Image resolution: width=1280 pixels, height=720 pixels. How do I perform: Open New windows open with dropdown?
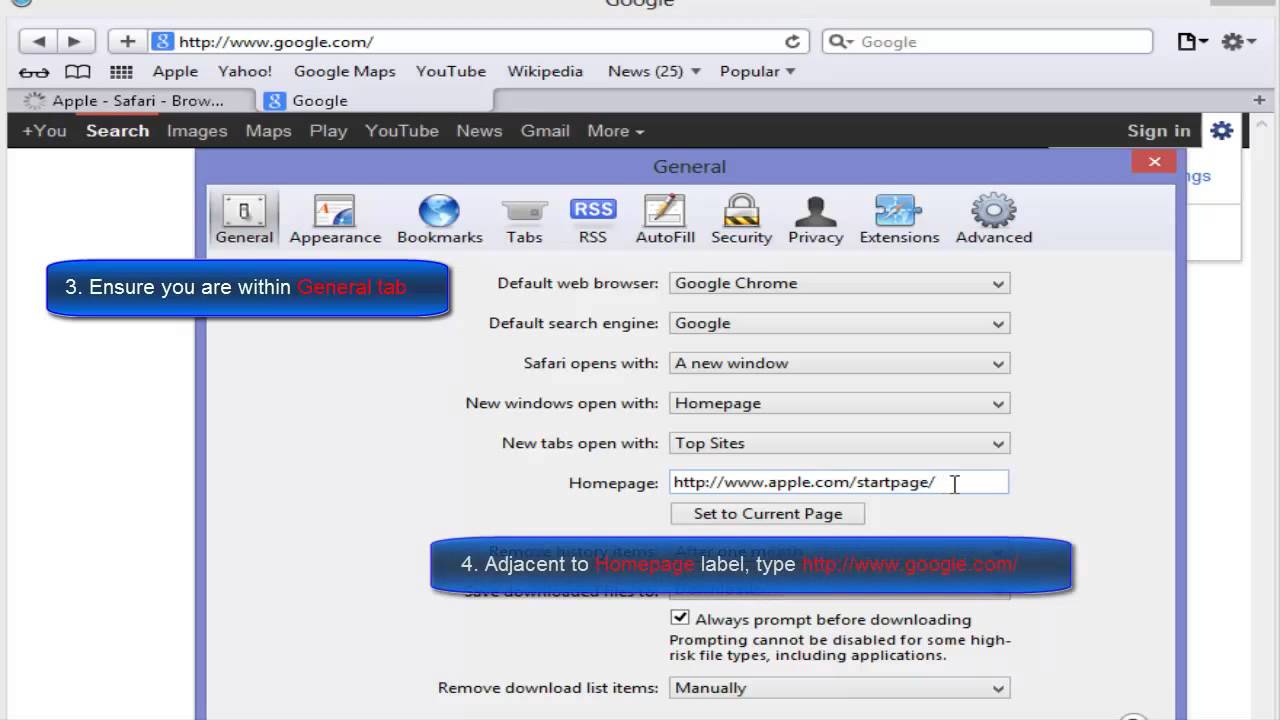pyautogui.click(x=839, y=404)
